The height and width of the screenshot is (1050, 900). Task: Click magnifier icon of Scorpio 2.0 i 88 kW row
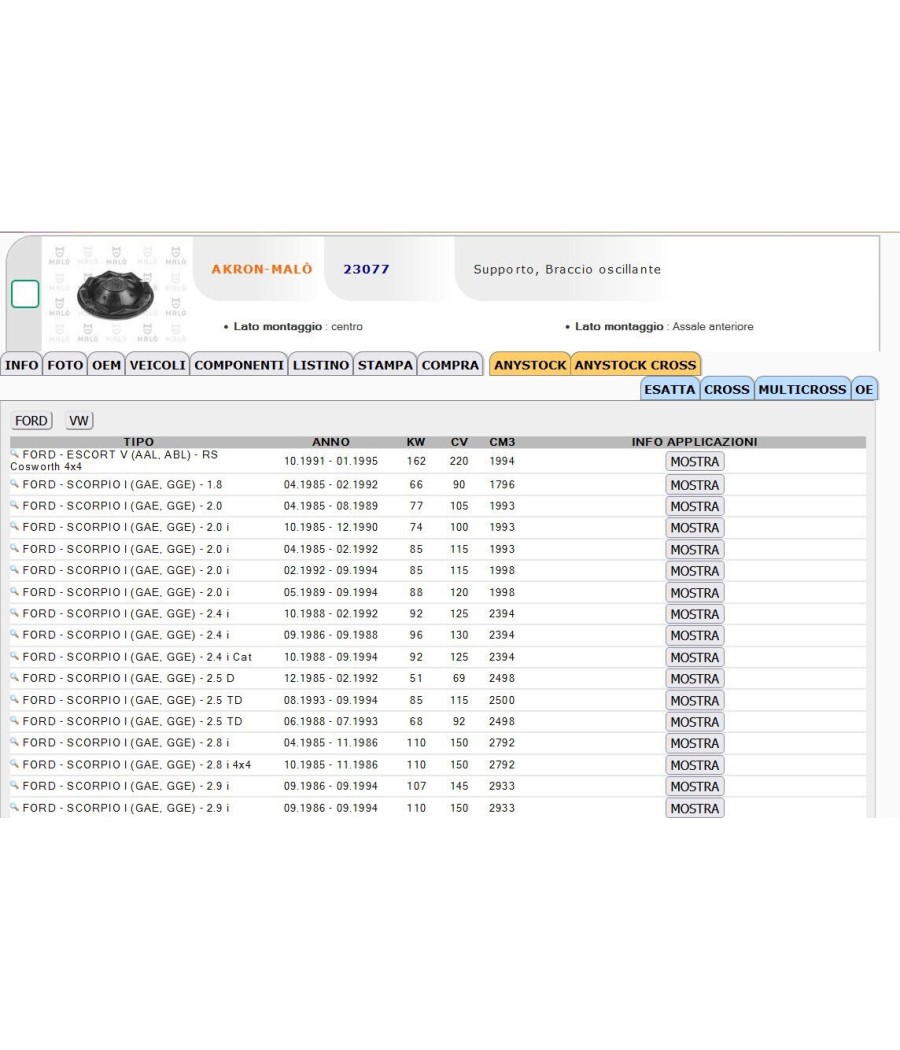pos(15,591)
